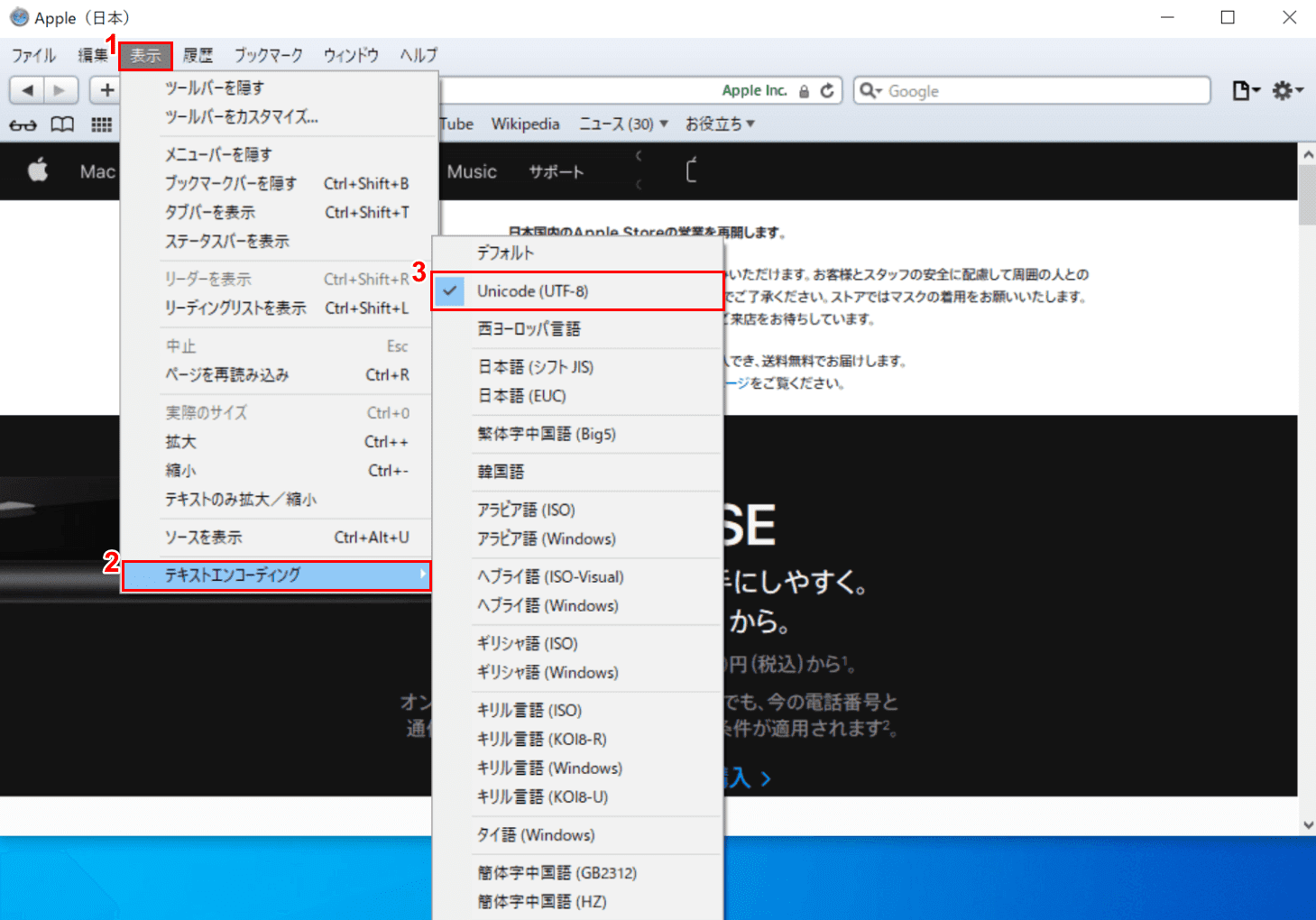The height and width of the screenshot is (920, 1316).
Task: Select リーディングリストを表示 menu item
Action: point(277,308)
